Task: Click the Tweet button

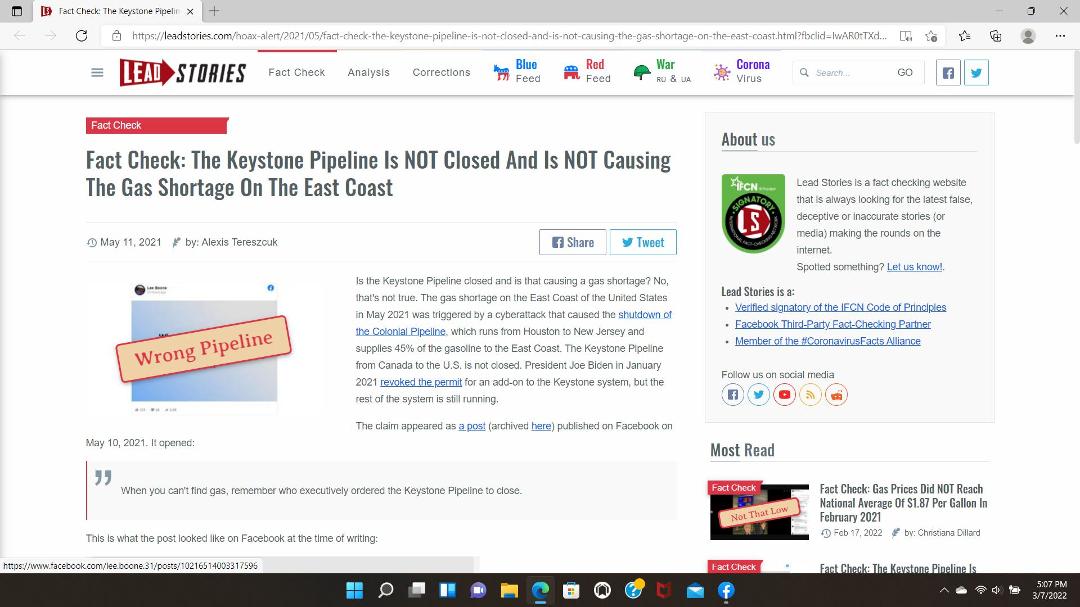Action: [x=643, y=242]
